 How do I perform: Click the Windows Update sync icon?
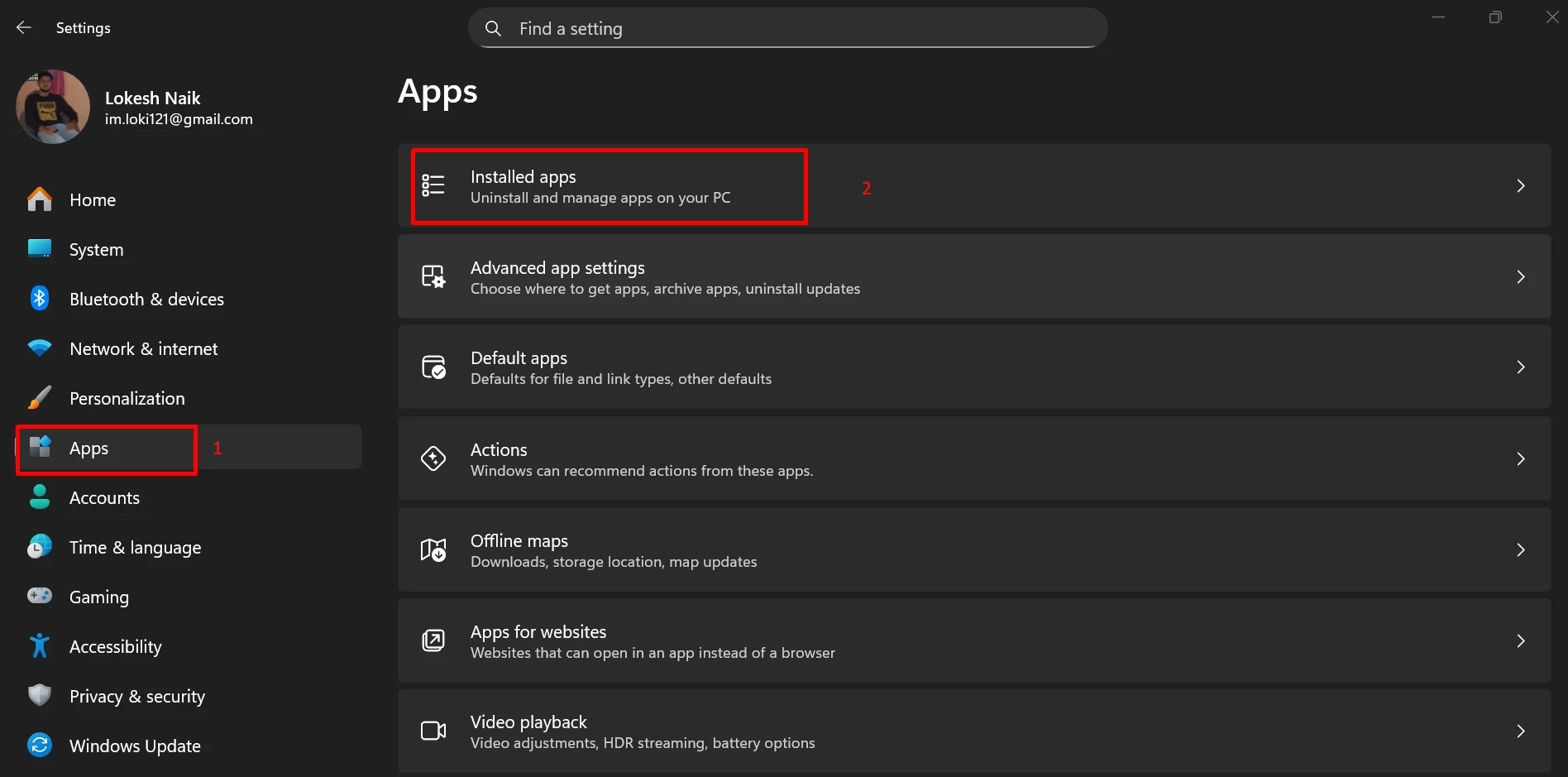point(40,746)
